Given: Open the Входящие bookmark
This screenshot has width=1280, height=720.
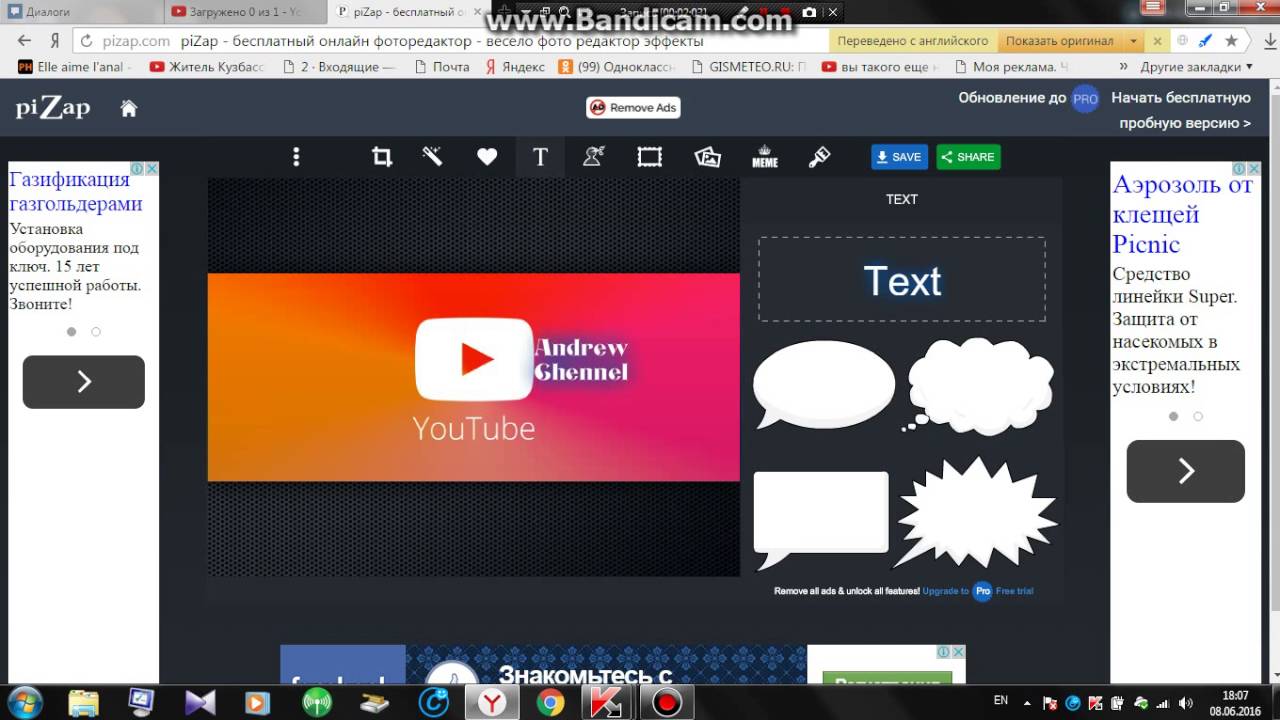Looking at the screenshot, I should 339,67.
